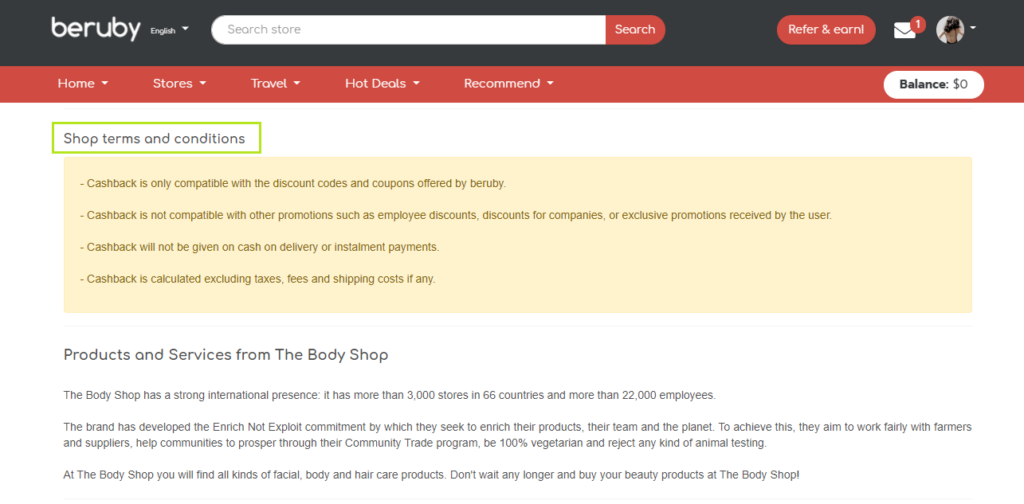This screenshot has height=504, width=1024.
Task: Click the arrow next to the avatar
Action: (972, 28)
